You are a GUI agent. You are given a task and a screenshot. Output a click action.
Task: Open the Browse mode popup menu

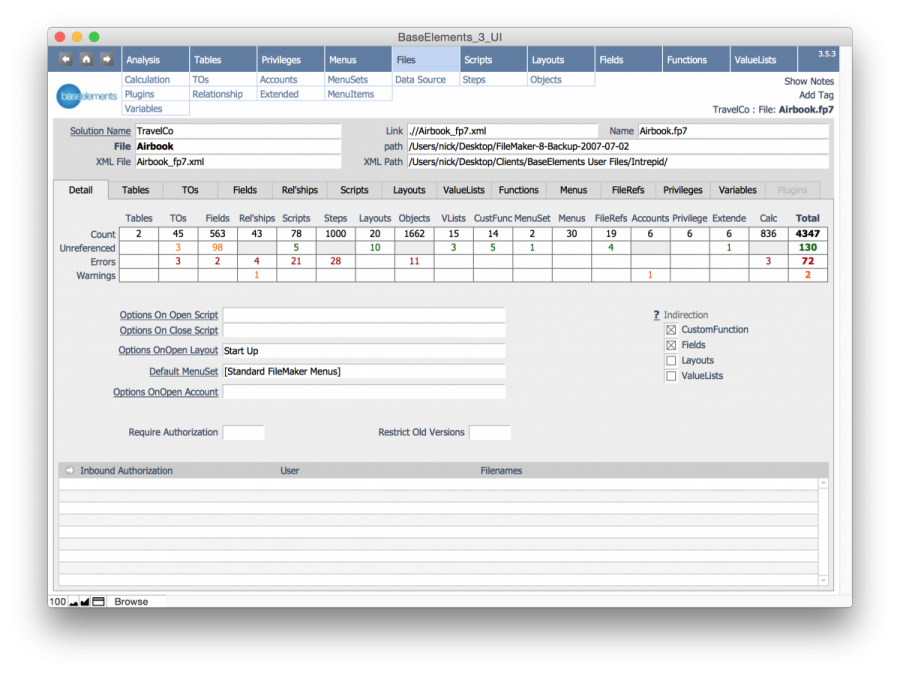pos(131,602)
